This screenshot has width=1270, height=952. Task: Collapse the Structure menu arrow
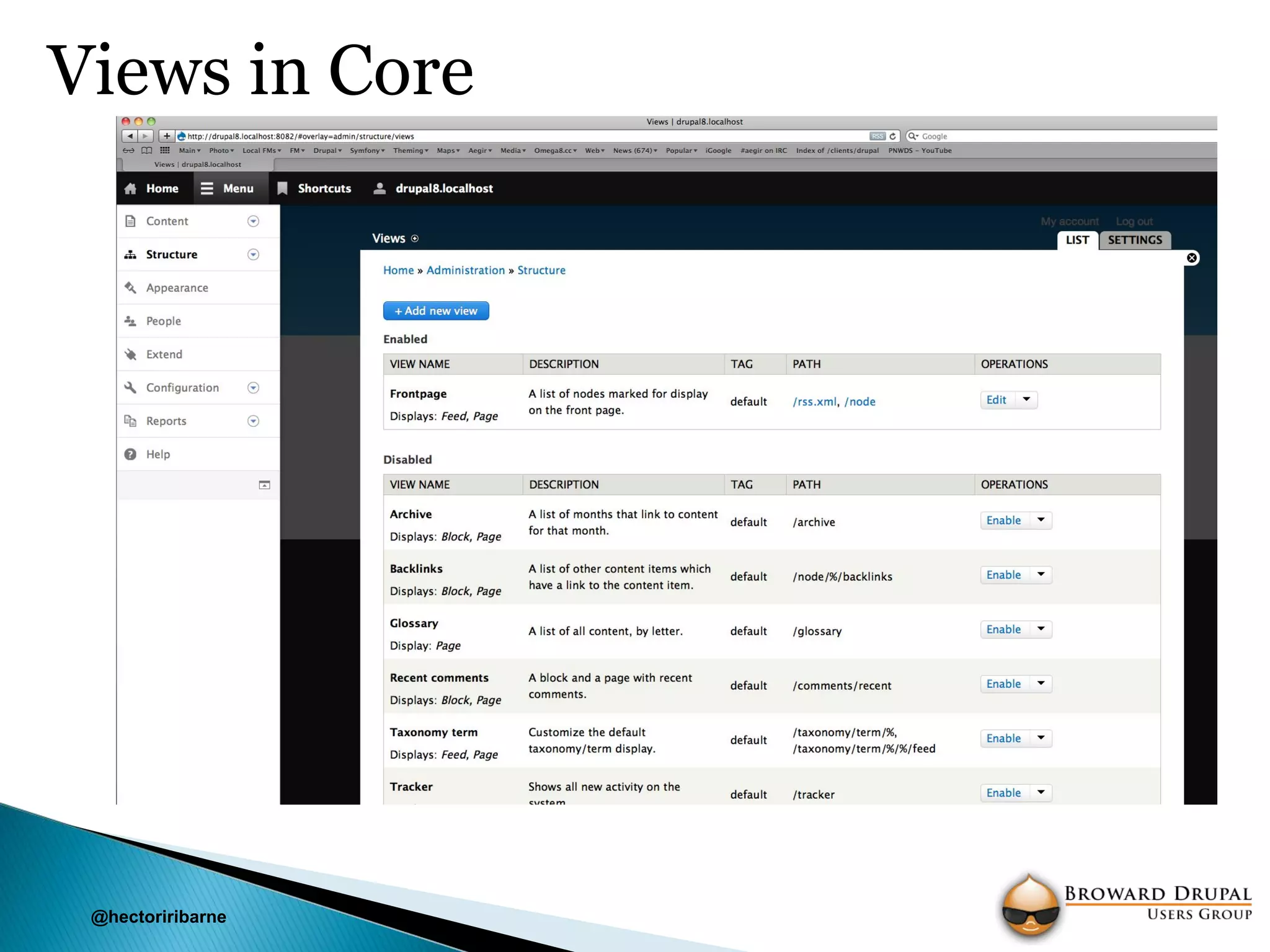point(253,255)
